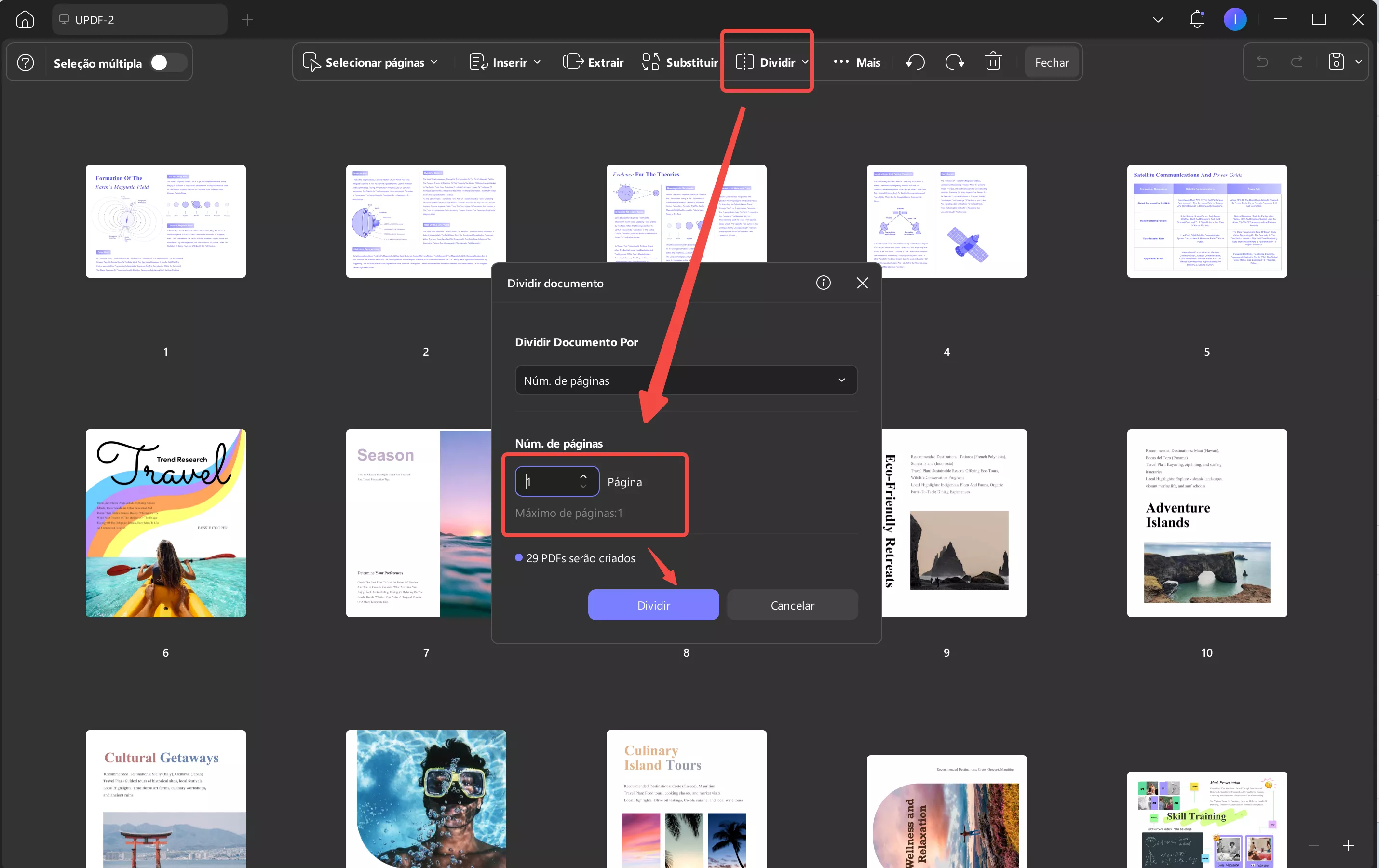Close the Dividir documento dialog
This screenshot has height=868, width=1379.
(862, 283)
